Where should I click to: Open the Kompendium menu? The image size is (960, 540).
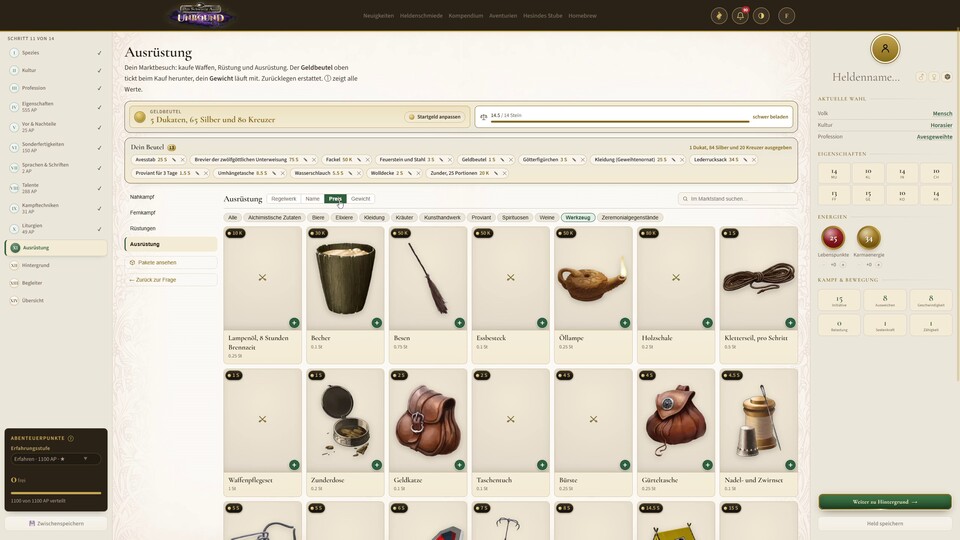coord(465,16)
